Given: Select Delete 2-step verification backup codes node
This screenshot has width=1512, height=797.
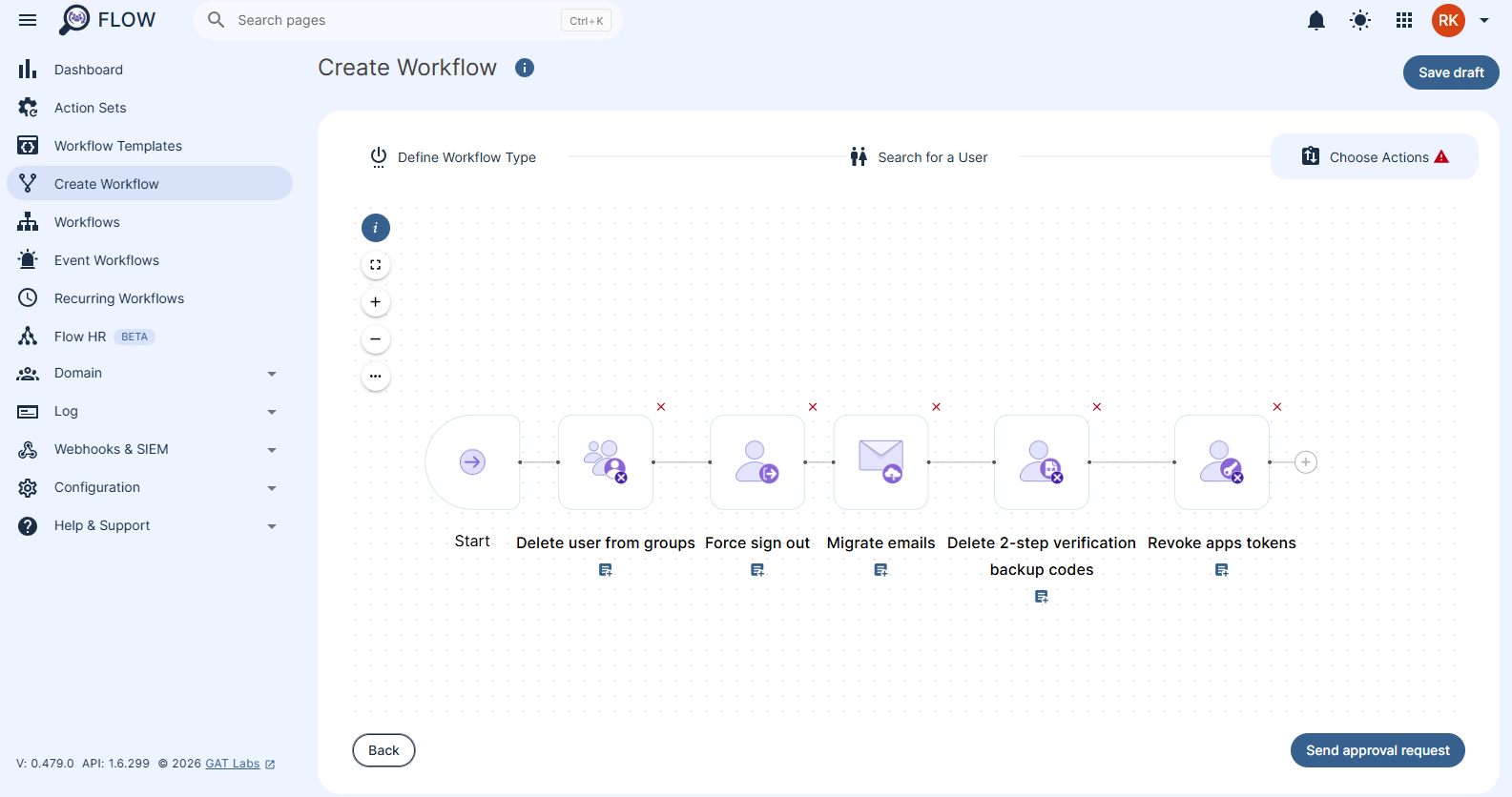Looking at the screenshot, I should [x=1042, y=462].
